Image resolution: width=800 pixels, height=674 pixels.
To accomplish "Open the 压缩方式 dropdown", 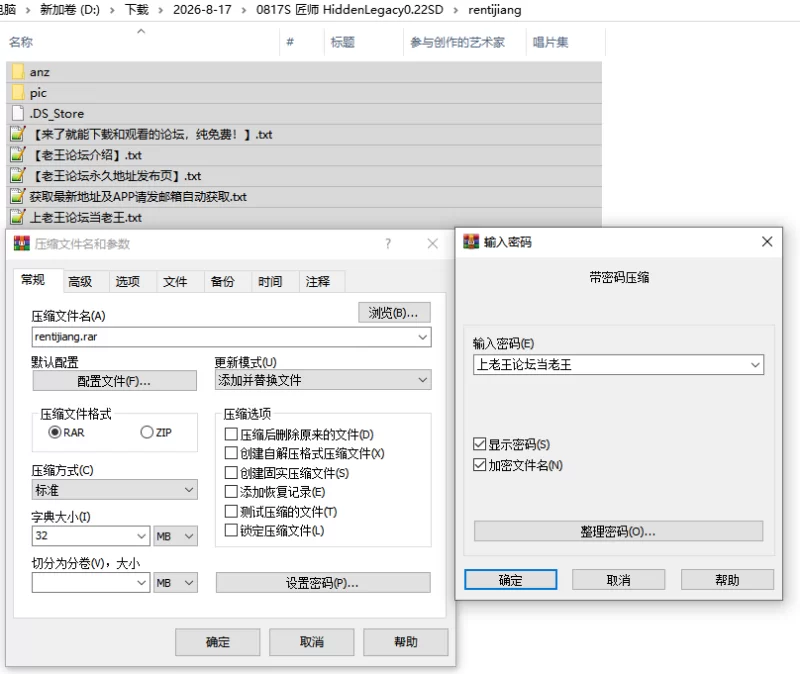I will coord(114,490).
